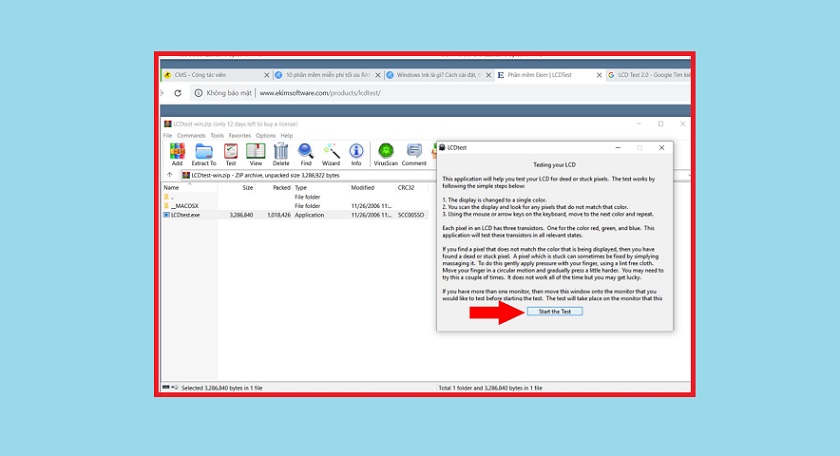The height and width of the screenshot is (456, 840).
Task: Open the Find magnifier tool
Action: click(306, 153)
